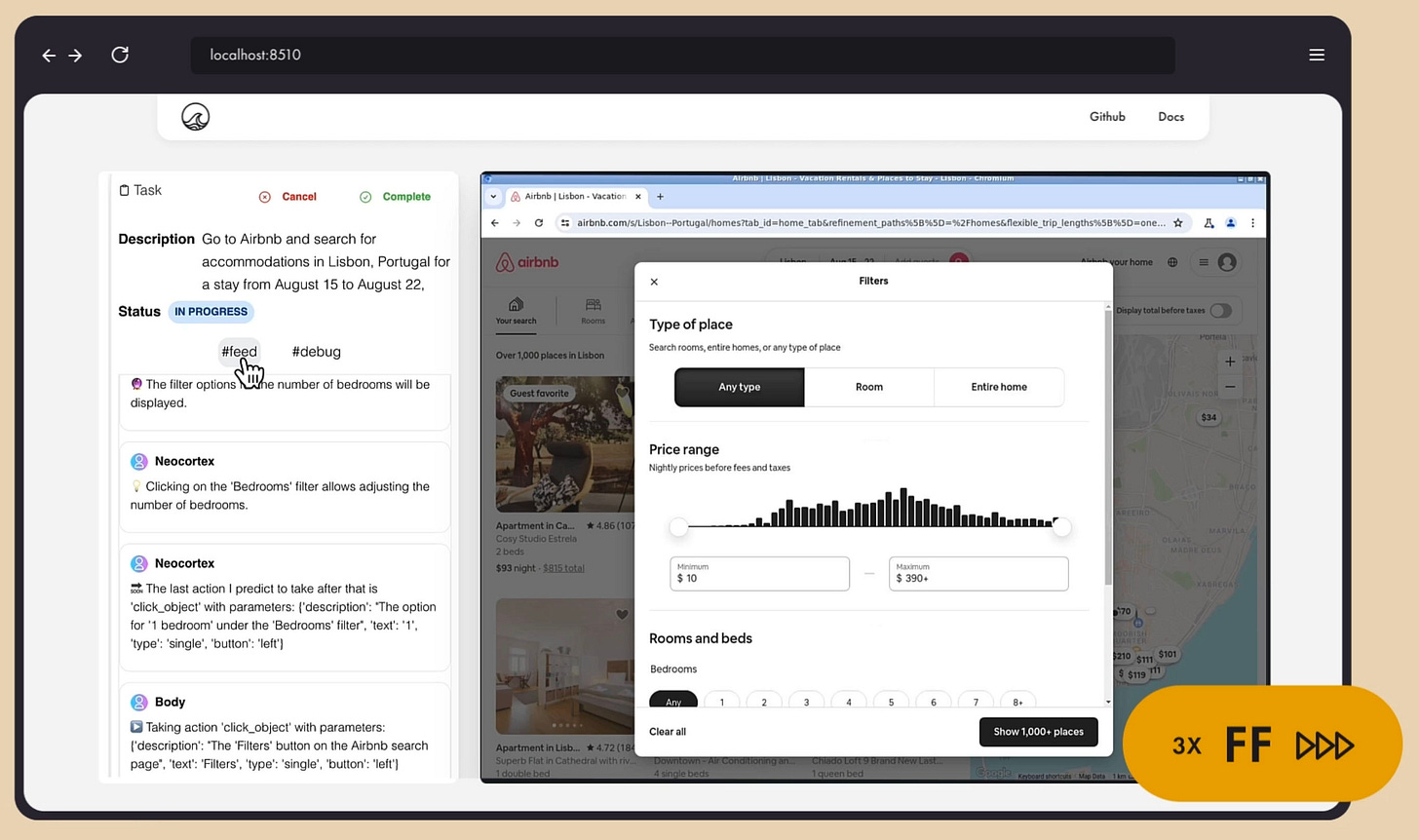
Task: Click the airbnb logo
Action: pyautogui.click(x=527, y=262)
